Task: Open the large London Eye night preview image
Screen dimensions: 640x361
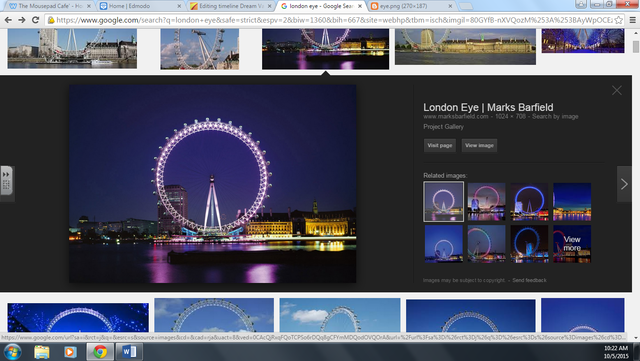Action: coord(213,184)
